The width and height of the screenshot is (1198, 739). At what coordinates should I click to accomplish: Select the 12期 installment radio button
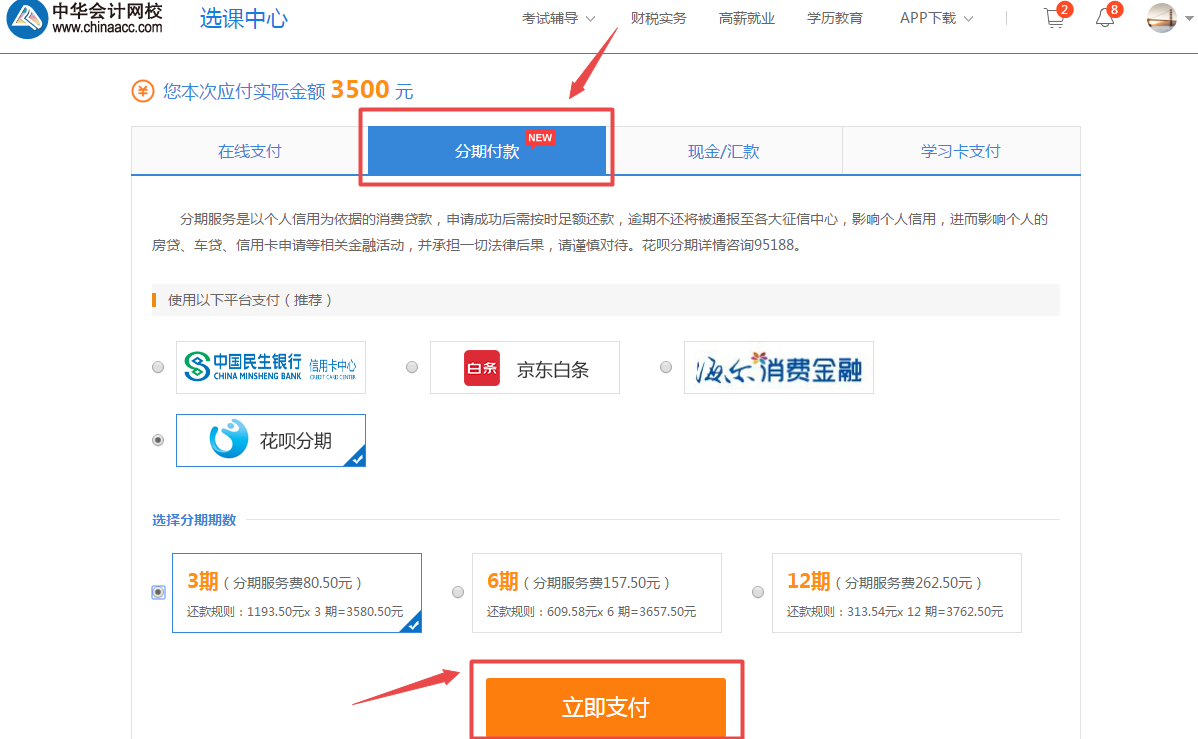[x=758, y=592]
